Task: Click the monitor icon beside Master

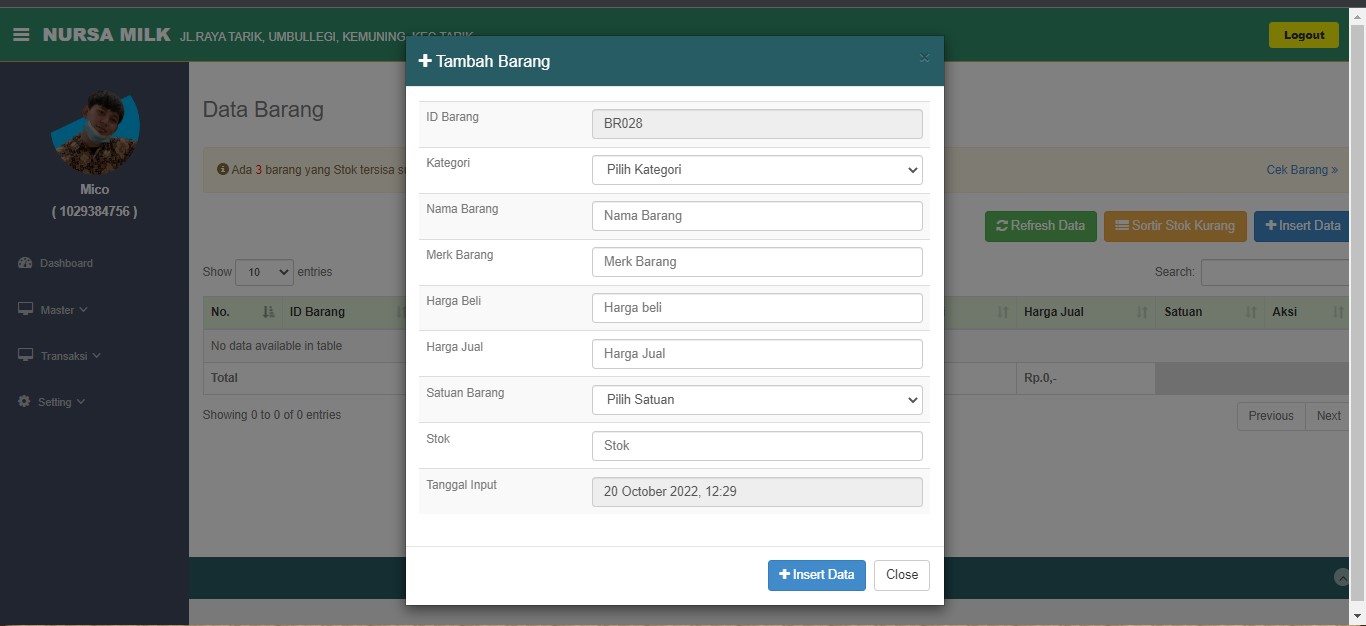Action: tap(26, 309)
